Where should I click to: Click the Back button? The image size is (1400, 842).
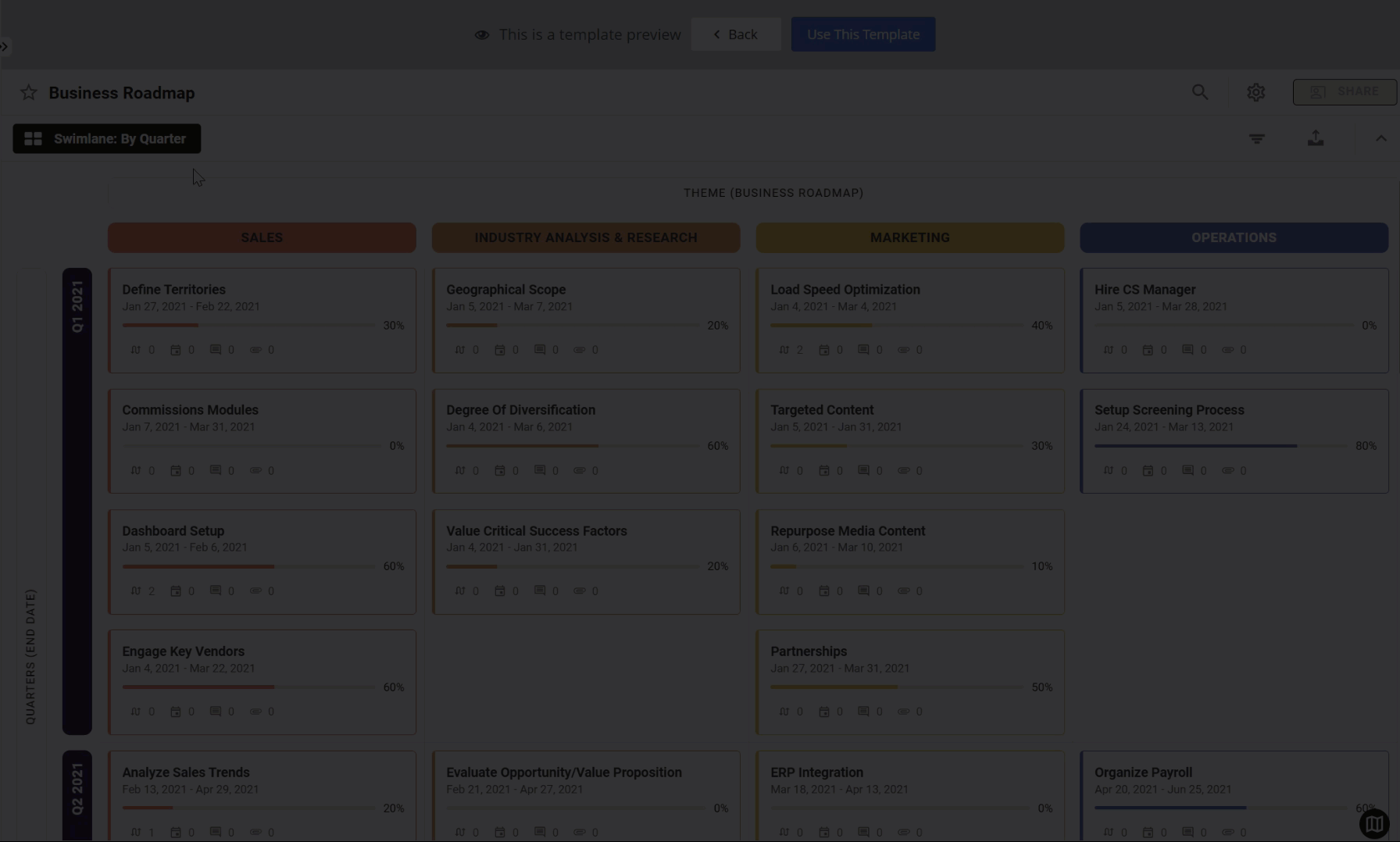coord(735,34)
